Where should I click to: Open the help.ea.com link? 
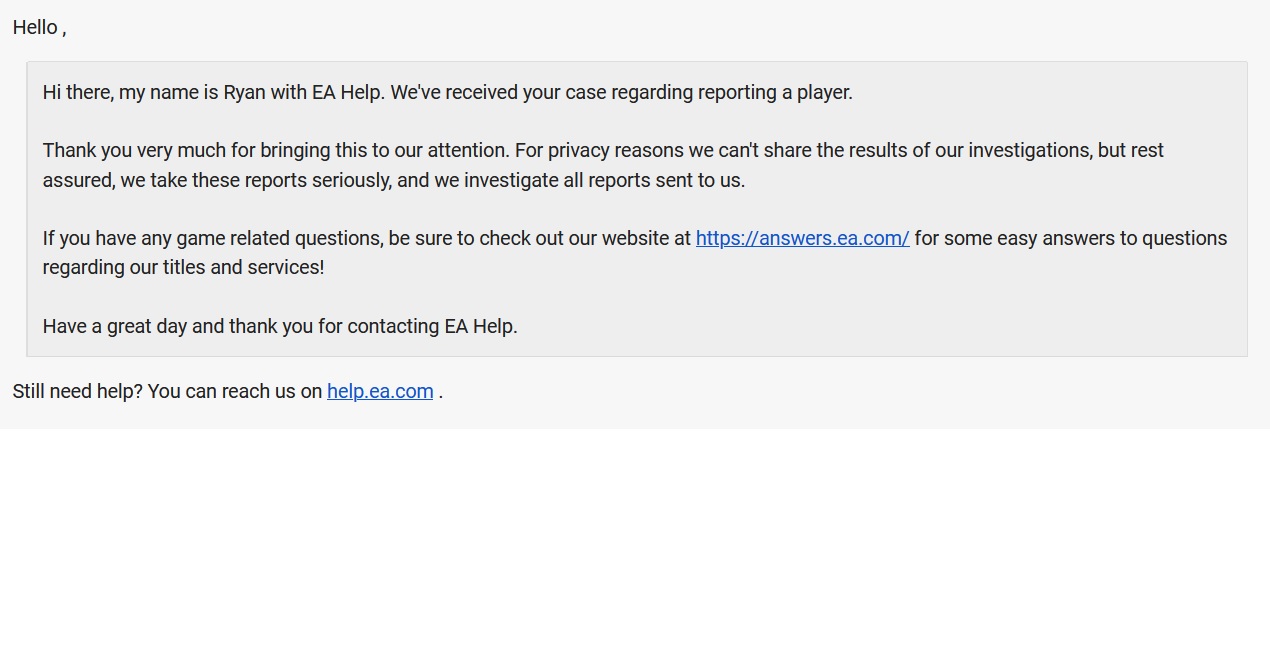coord(380,391)
